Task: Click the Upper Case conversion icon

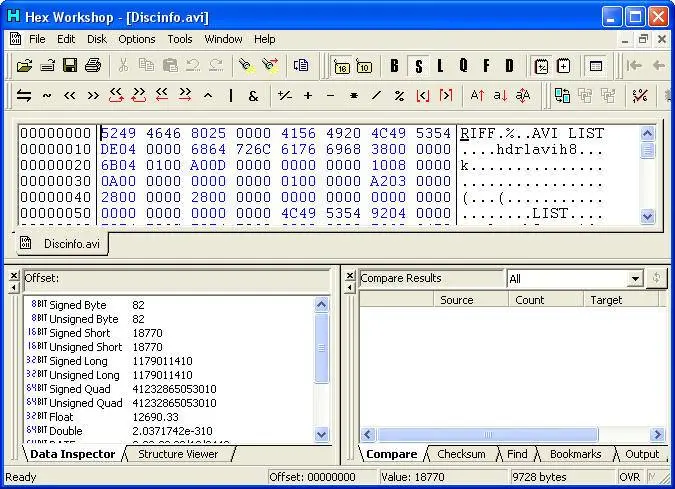Action: coord(477,96)
